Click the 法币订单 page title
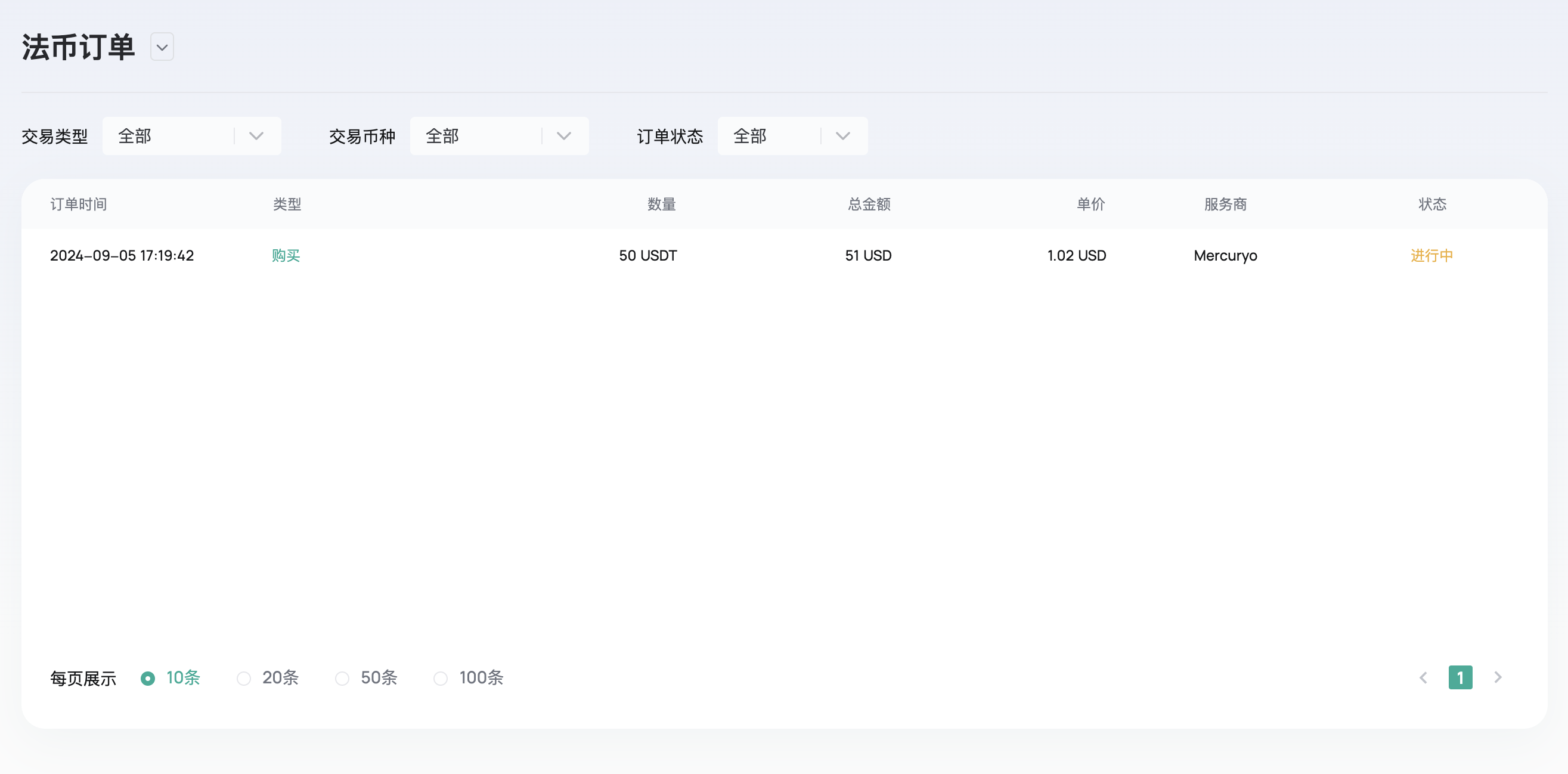Viewport: 1568px width, 774px height. [x=78, y=47]
